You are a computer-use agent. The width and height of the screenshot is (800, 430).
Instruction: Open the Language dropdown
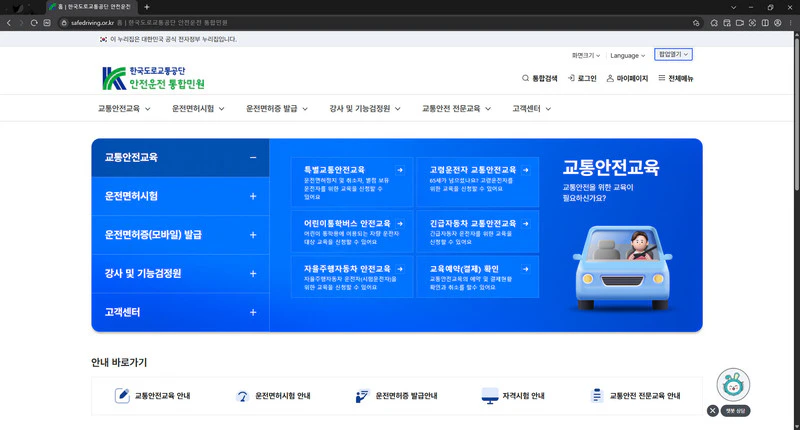coord(628,56)
